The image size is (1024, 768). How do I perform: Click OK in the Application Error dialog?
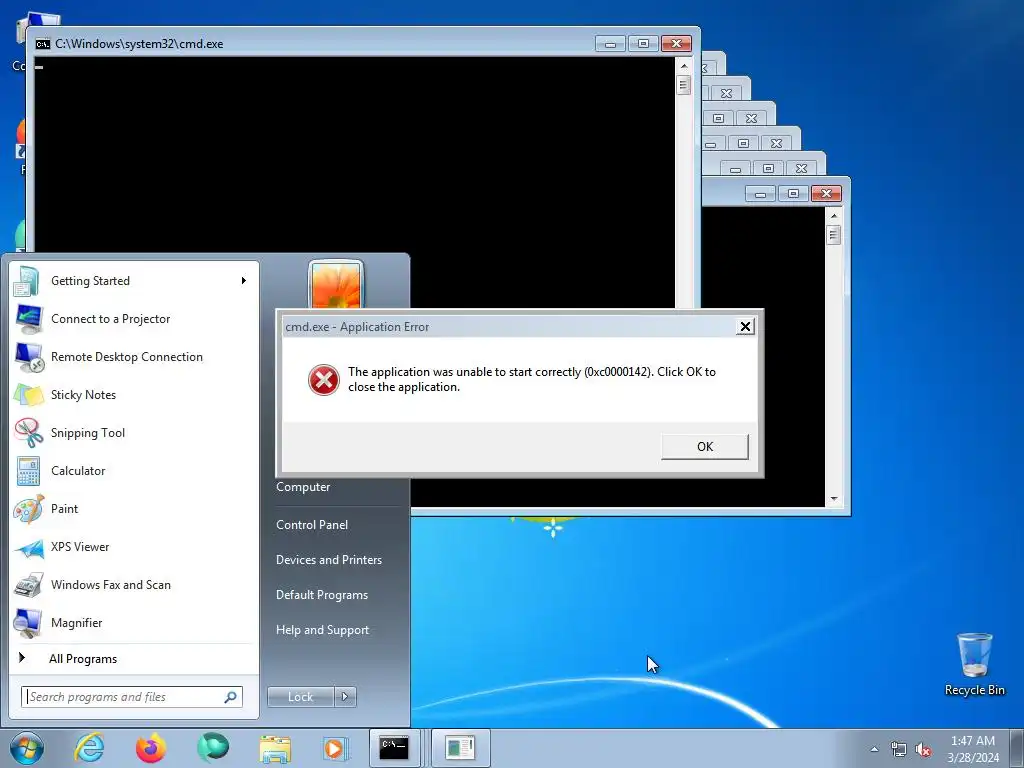(705, 447)
